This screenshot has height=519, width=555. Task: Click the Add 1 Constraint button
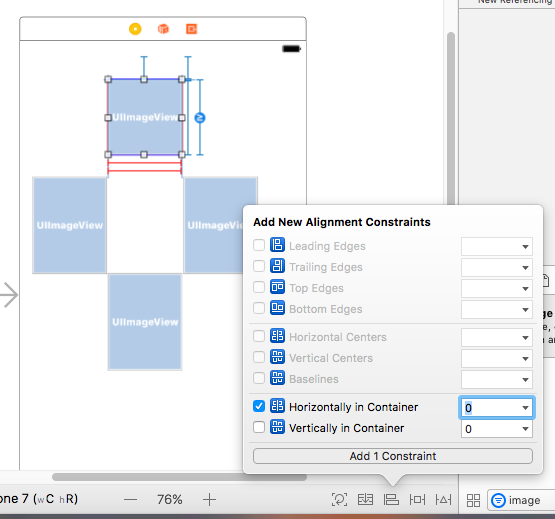[393, 456]
